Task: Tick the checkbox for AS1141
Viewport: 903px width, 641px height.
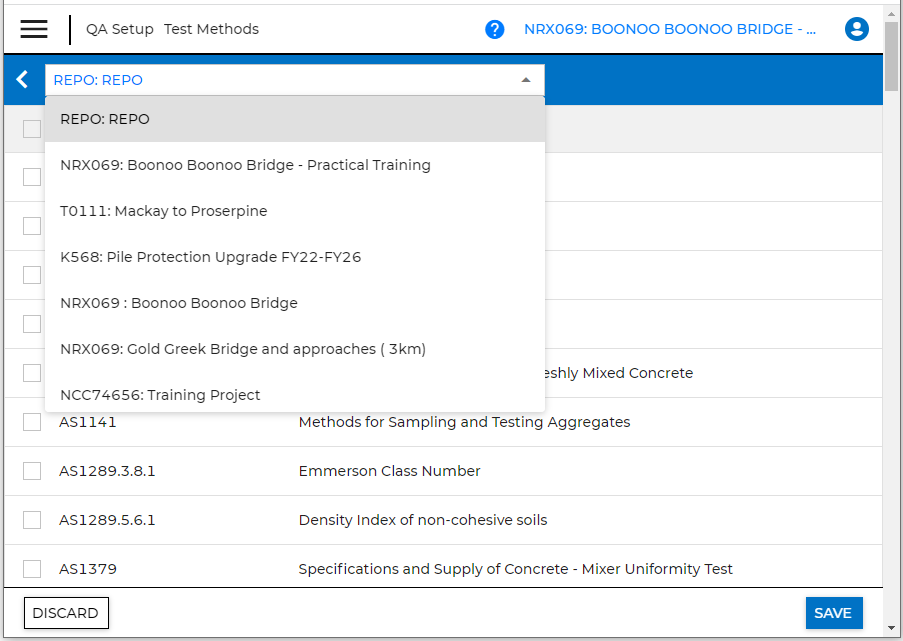Action: 32,422
